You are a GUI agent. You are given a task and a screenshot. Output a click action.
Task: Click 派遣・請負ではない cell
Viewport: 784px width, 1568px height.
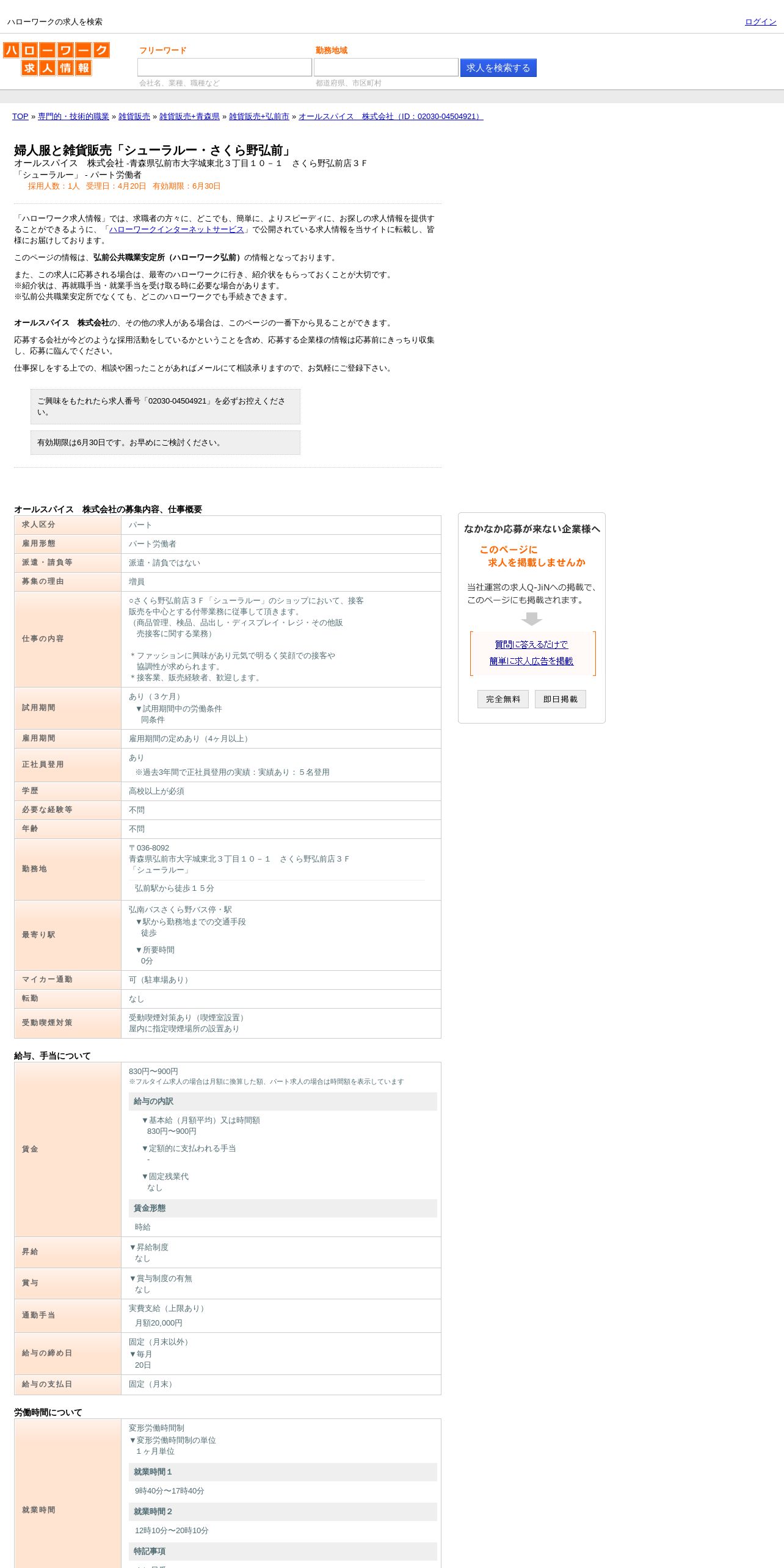(281, 563)
